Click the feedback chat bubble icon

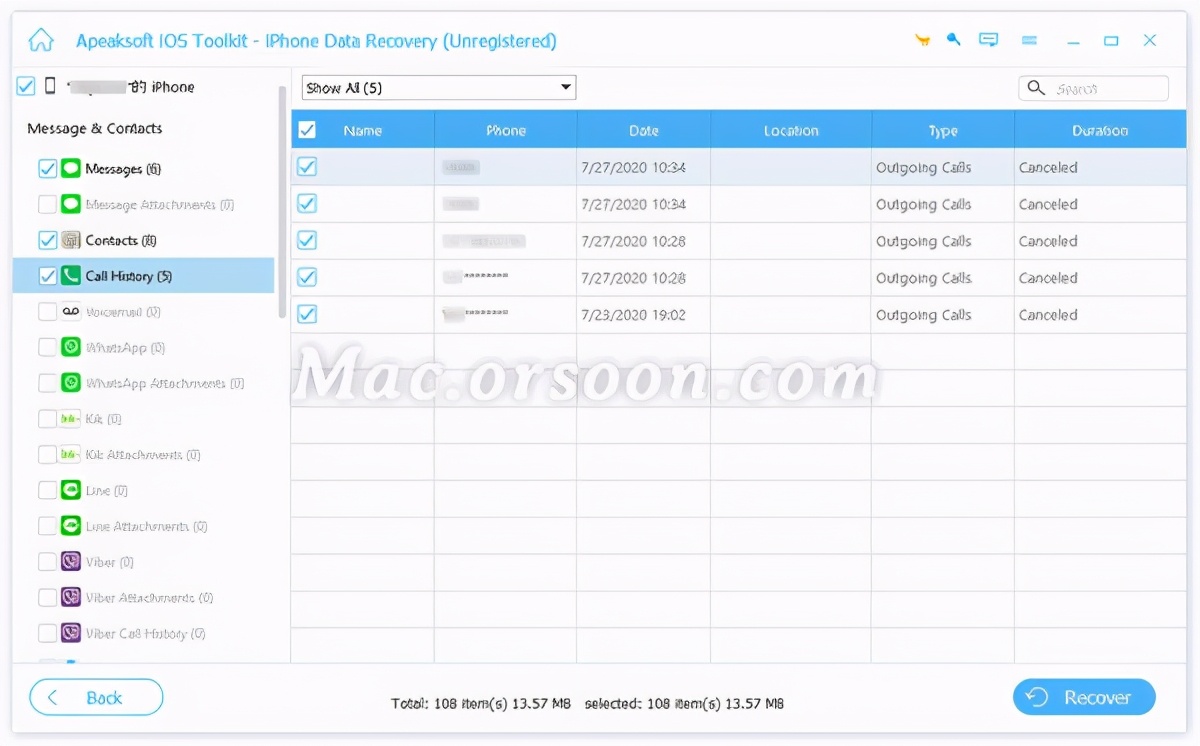pyautogui.click(x=989, y=39)
